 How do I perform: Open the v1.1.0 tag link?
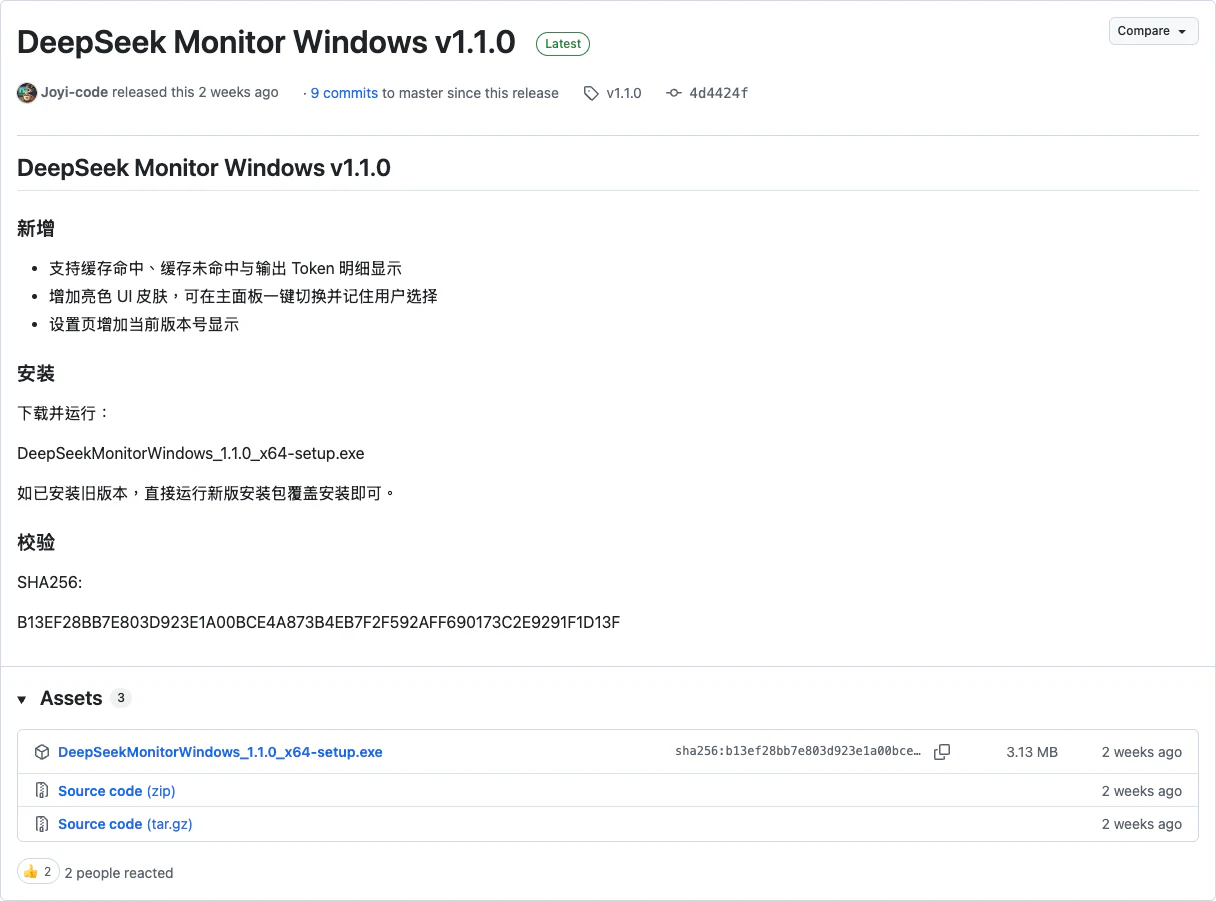(x=624, y=93)
